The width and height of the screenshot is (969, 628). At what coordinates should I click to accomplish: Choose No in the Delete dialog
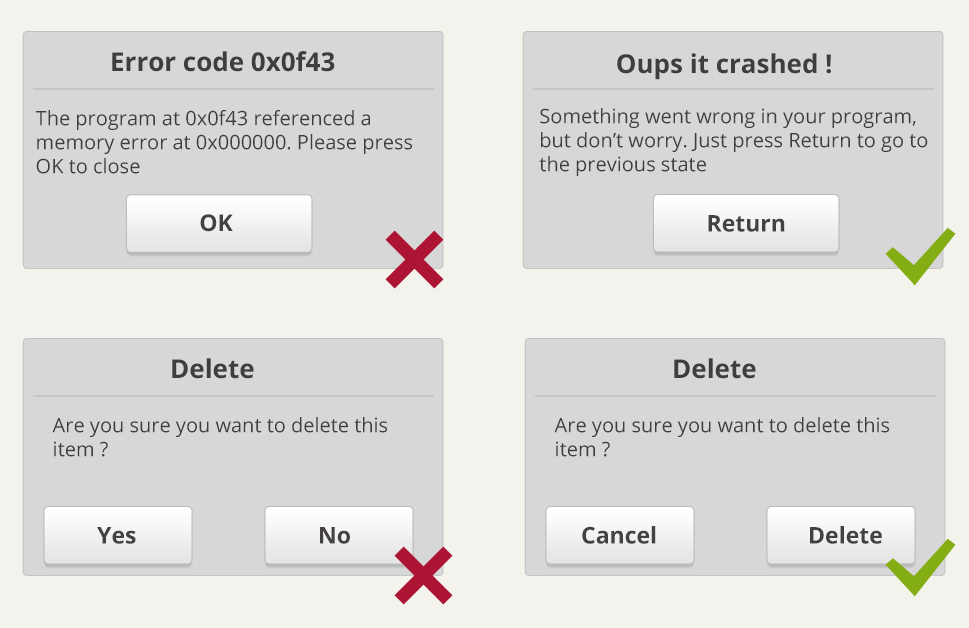(339, 535)
